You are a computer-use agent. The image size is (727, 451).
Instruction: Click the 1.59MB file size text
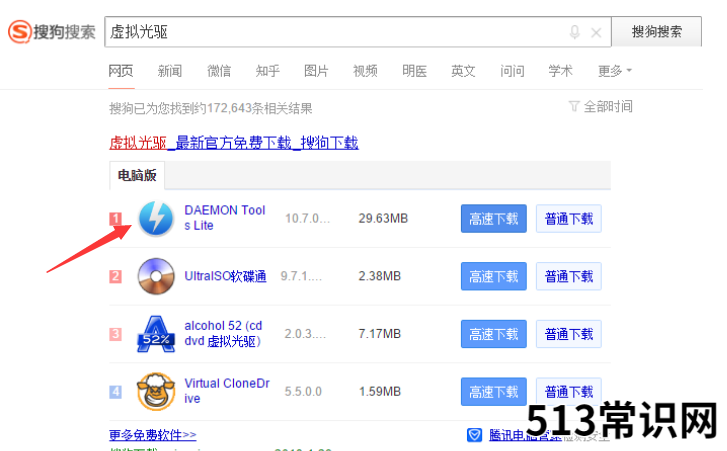point(379,392)
